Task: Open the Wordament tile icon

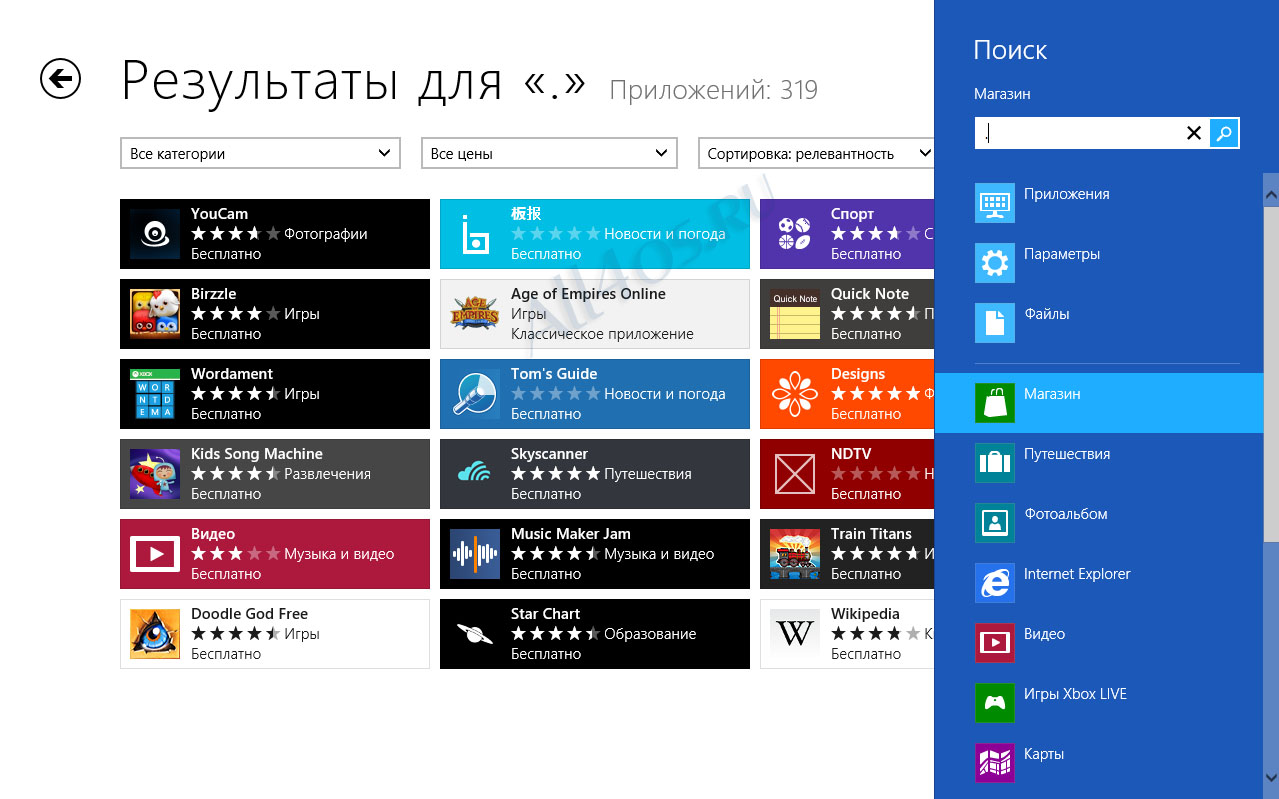Action: 155,394
